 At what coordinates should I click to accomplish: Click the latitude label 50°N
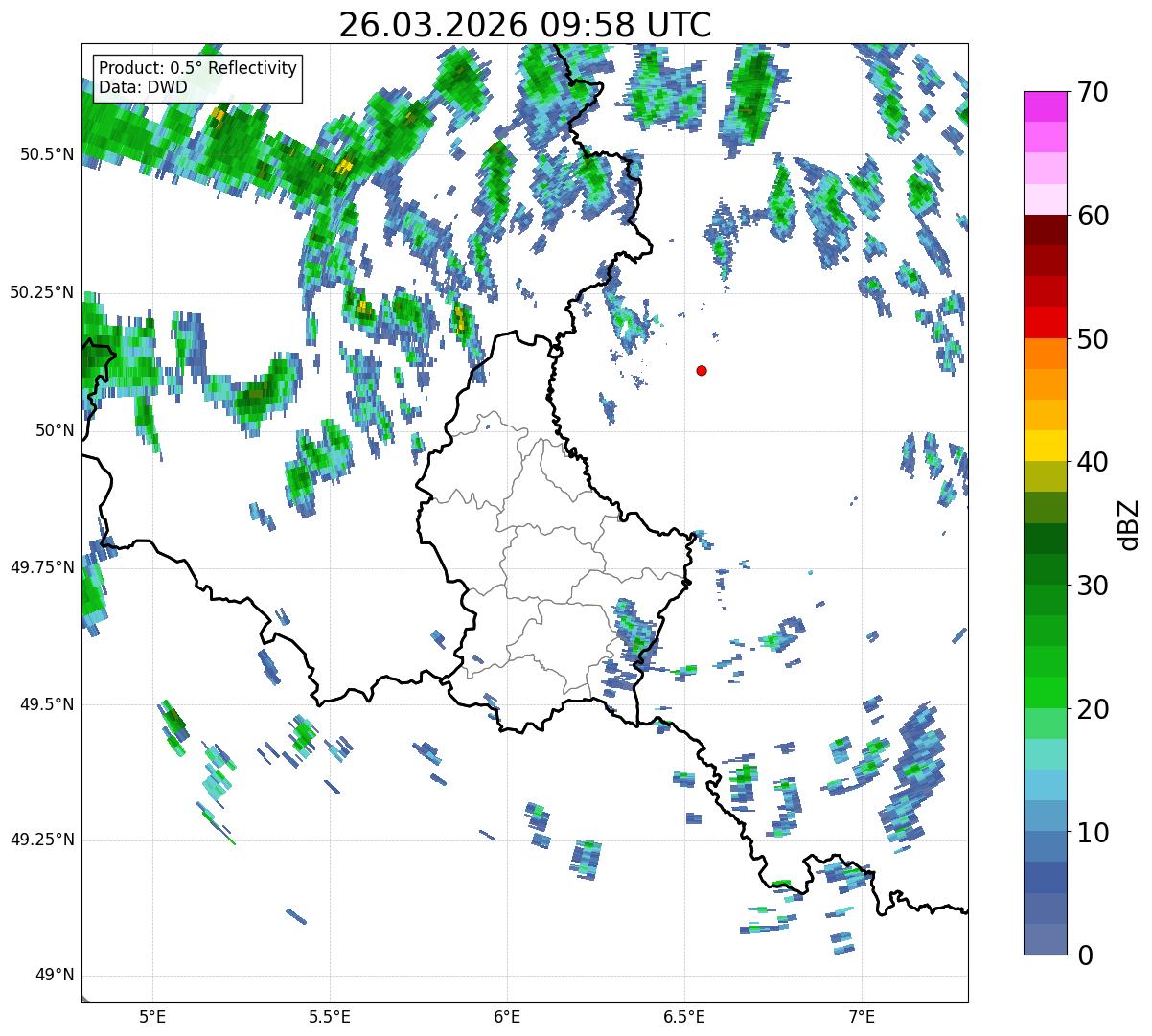coord(55,430)
